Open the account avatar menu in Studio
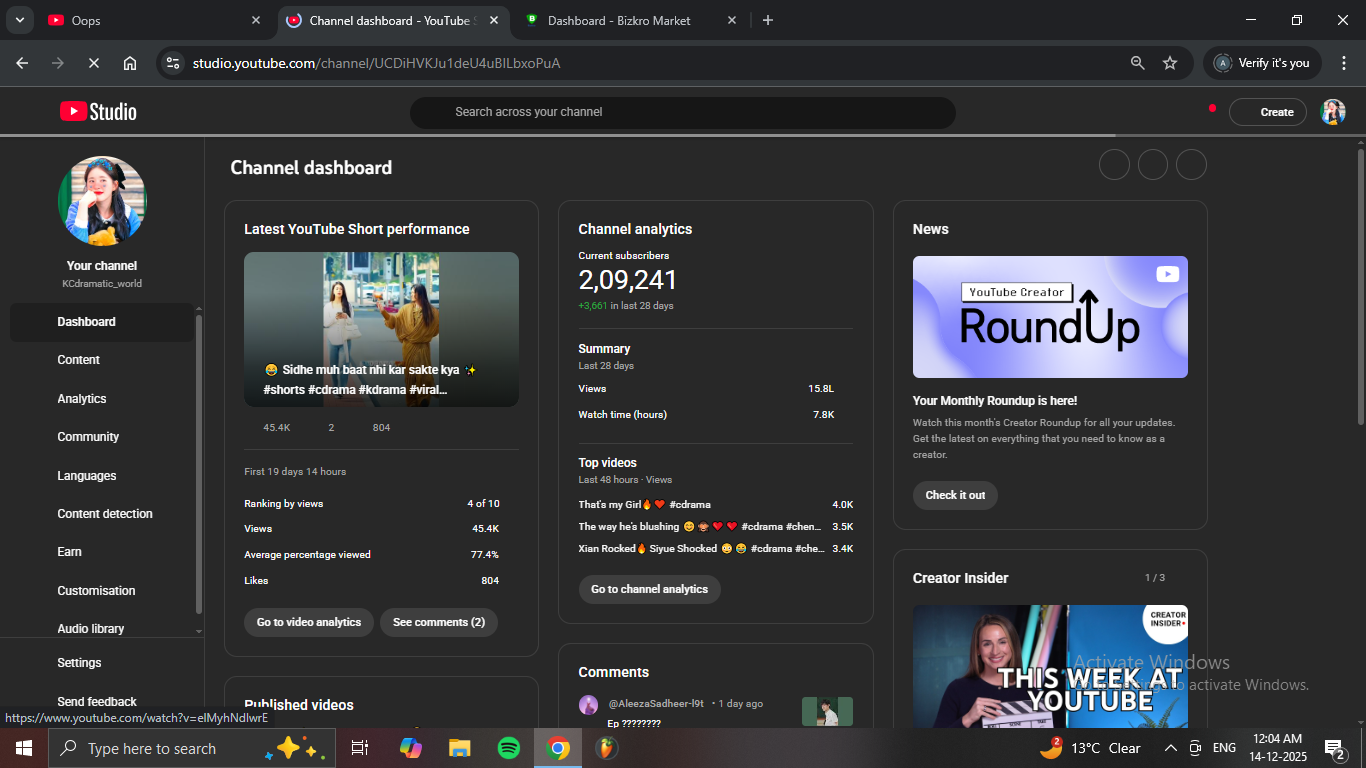 (x=1332, y=112)
